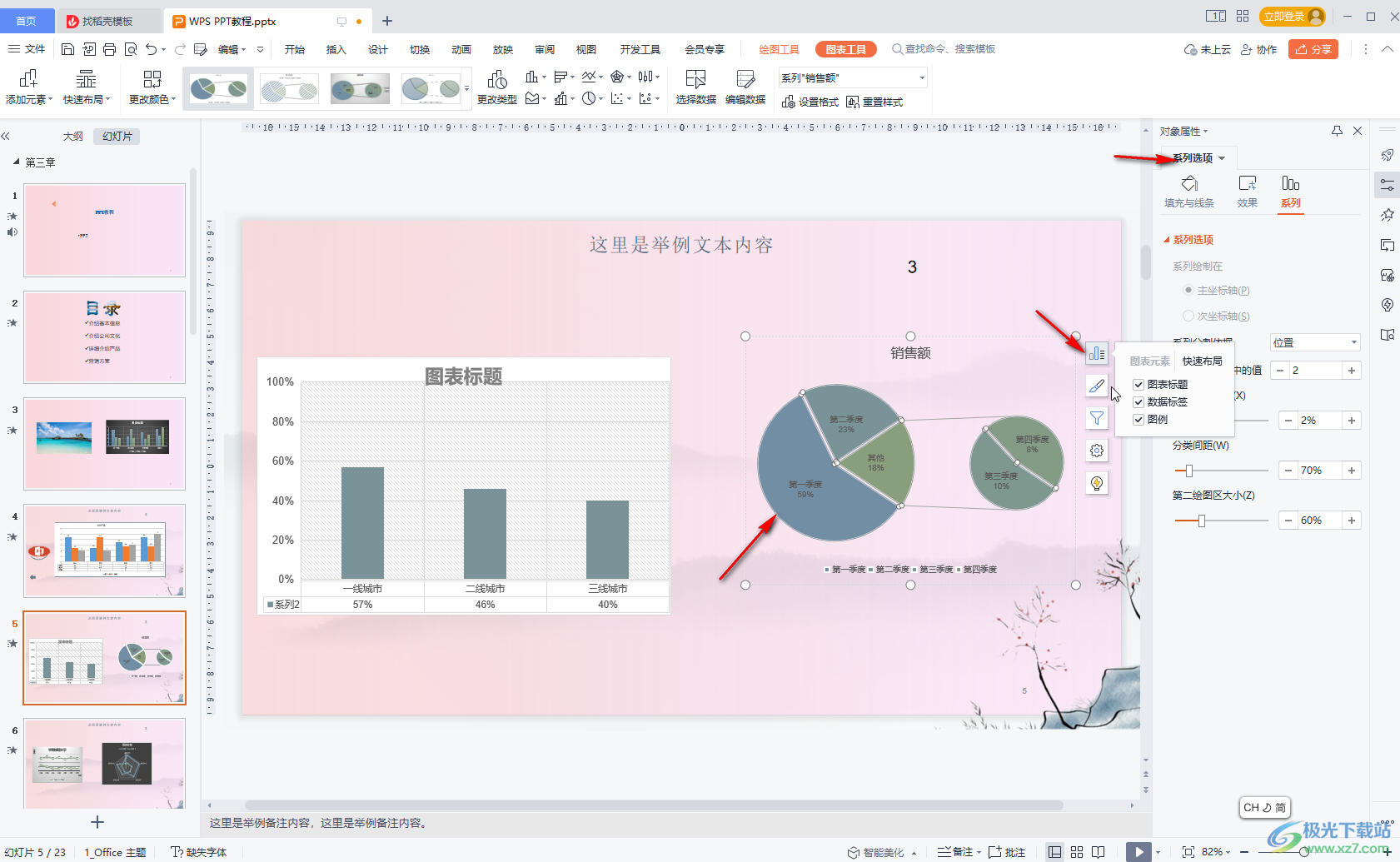Uncheck the legend checkbox
Image resolution: width=1400 pixels, height=862 pixels.
point(1138,420)
